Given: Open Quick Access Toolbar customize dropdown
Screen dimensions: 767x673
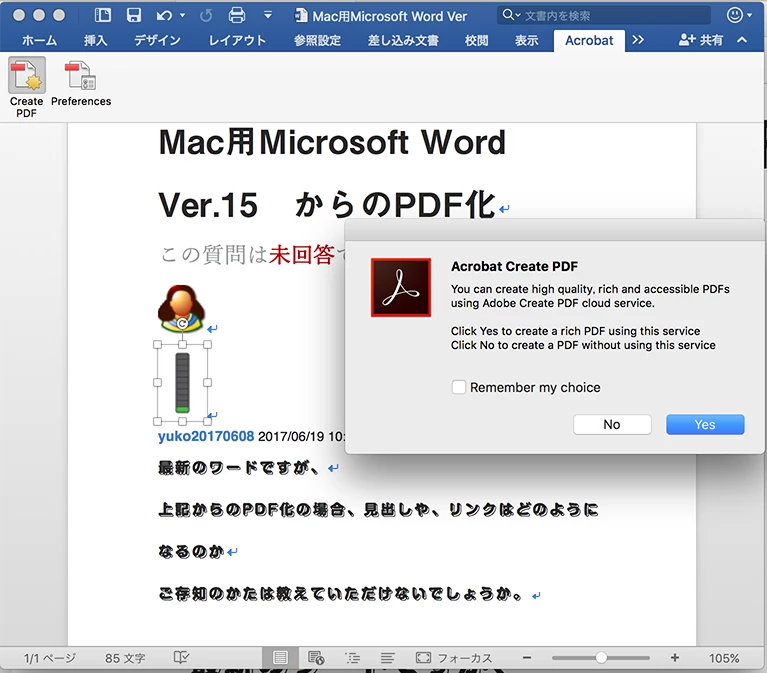Looking at the screenshot, I should click(x=268, y=15).
